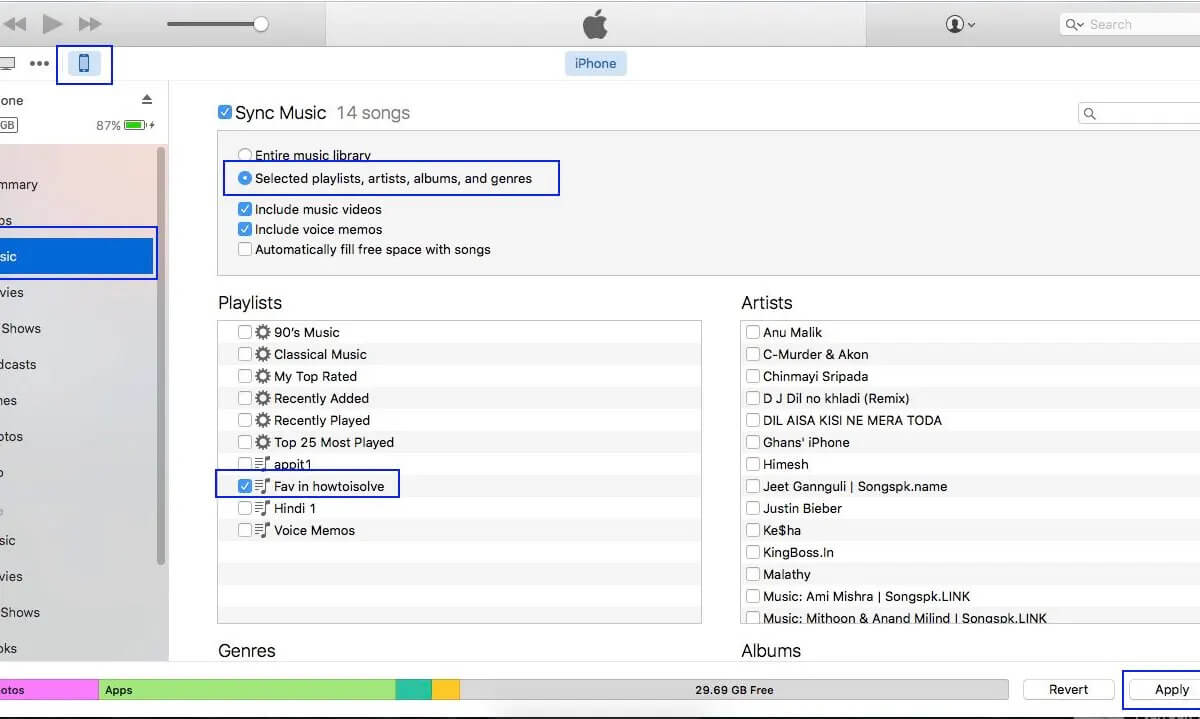Check artist DIL AISA KISI NE MERA TODA

(753, 420)
